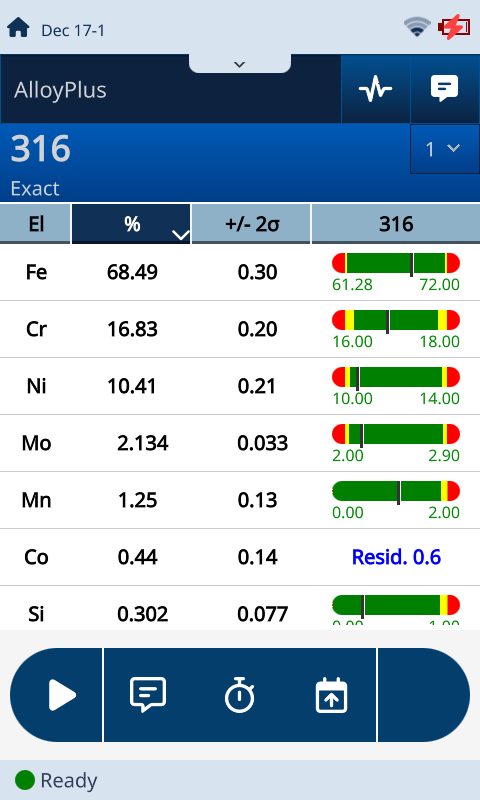Open the Resid. 0.6 link for Co

tap(396, 557)
